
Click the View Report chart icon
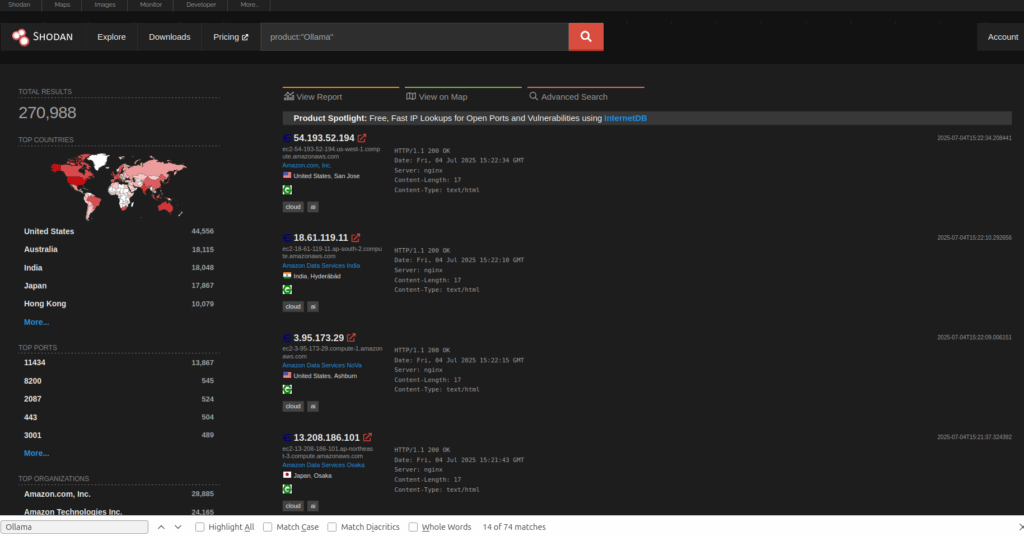[x=289, y=96]
